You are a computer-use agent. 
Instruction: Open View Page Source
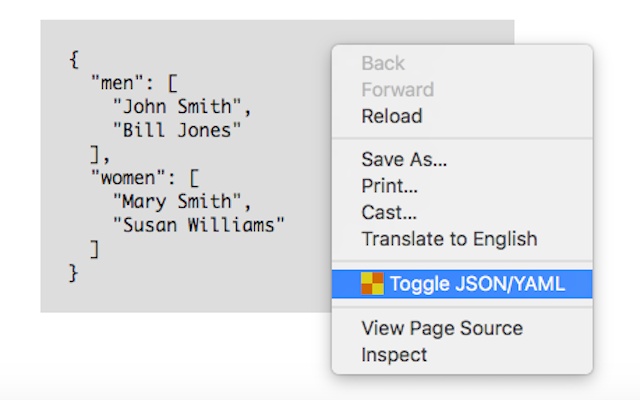point(442,328)
